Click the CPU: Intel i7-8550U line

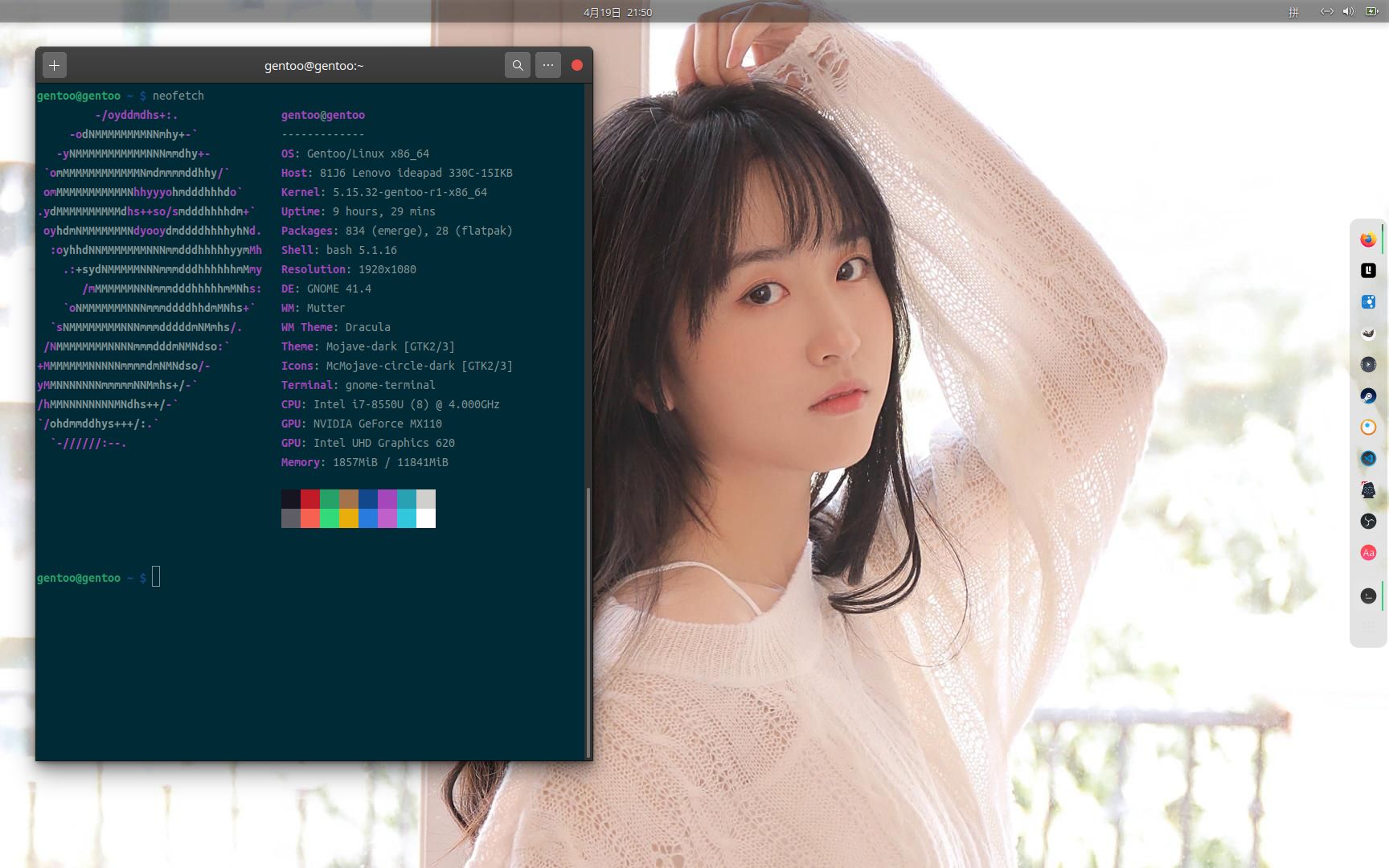click(391, 404)
